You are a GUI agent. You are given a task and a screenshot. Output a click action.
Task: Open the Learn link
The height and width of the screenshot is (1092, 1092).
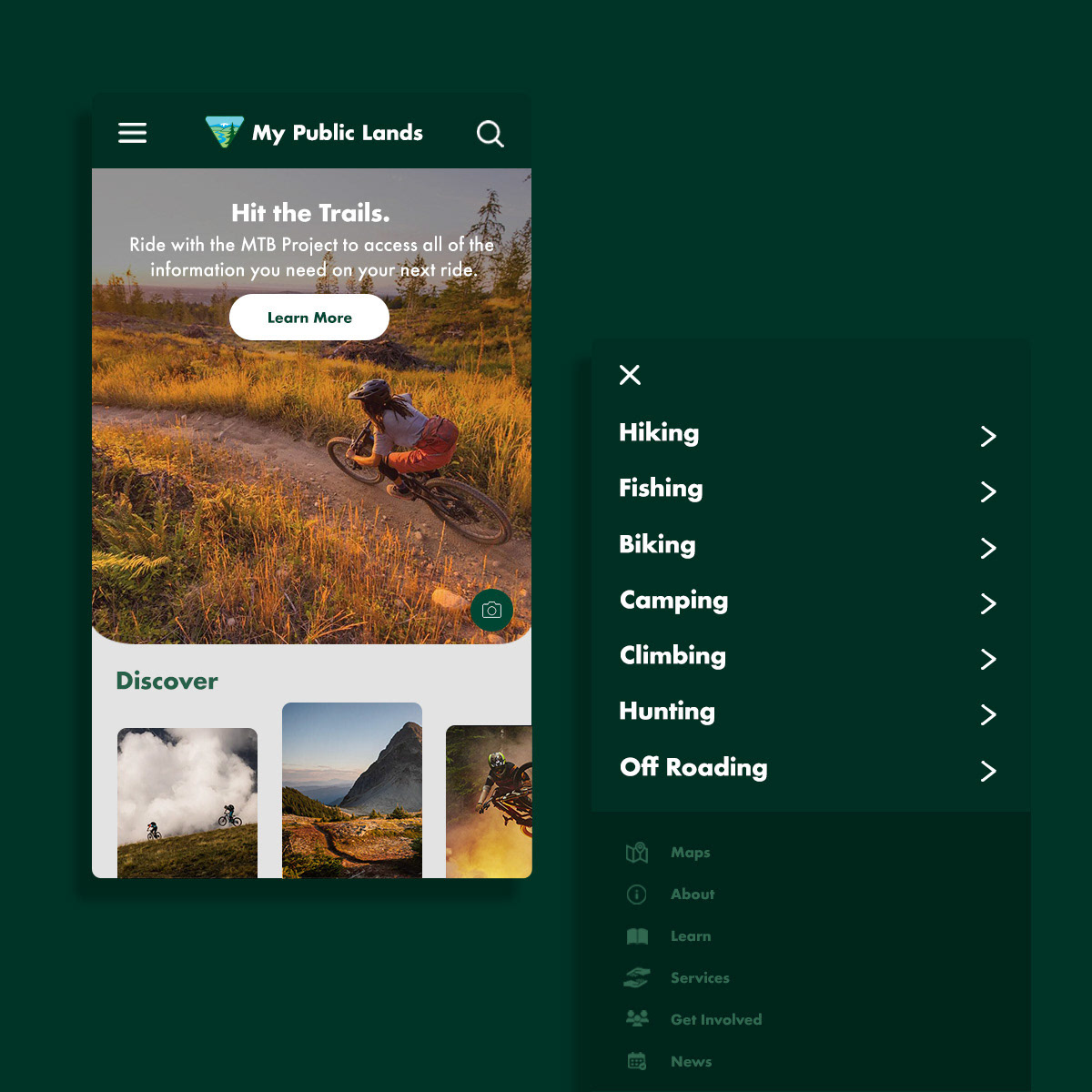click(x=691, y=936)
